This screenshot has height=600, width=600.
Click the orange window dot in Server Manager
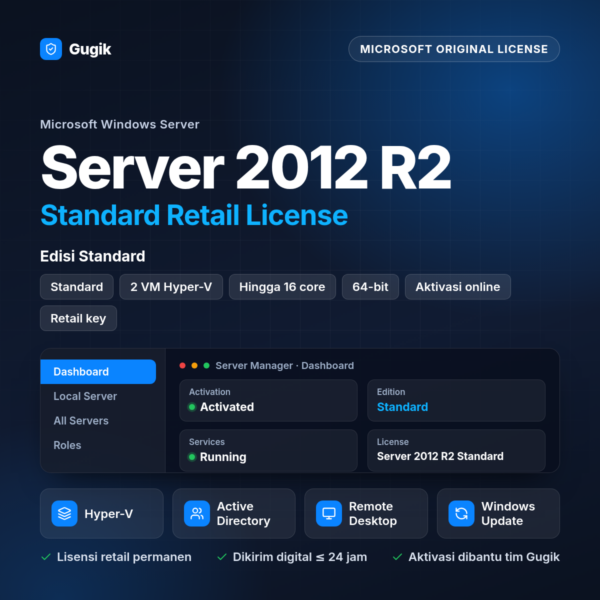(194, 365)
